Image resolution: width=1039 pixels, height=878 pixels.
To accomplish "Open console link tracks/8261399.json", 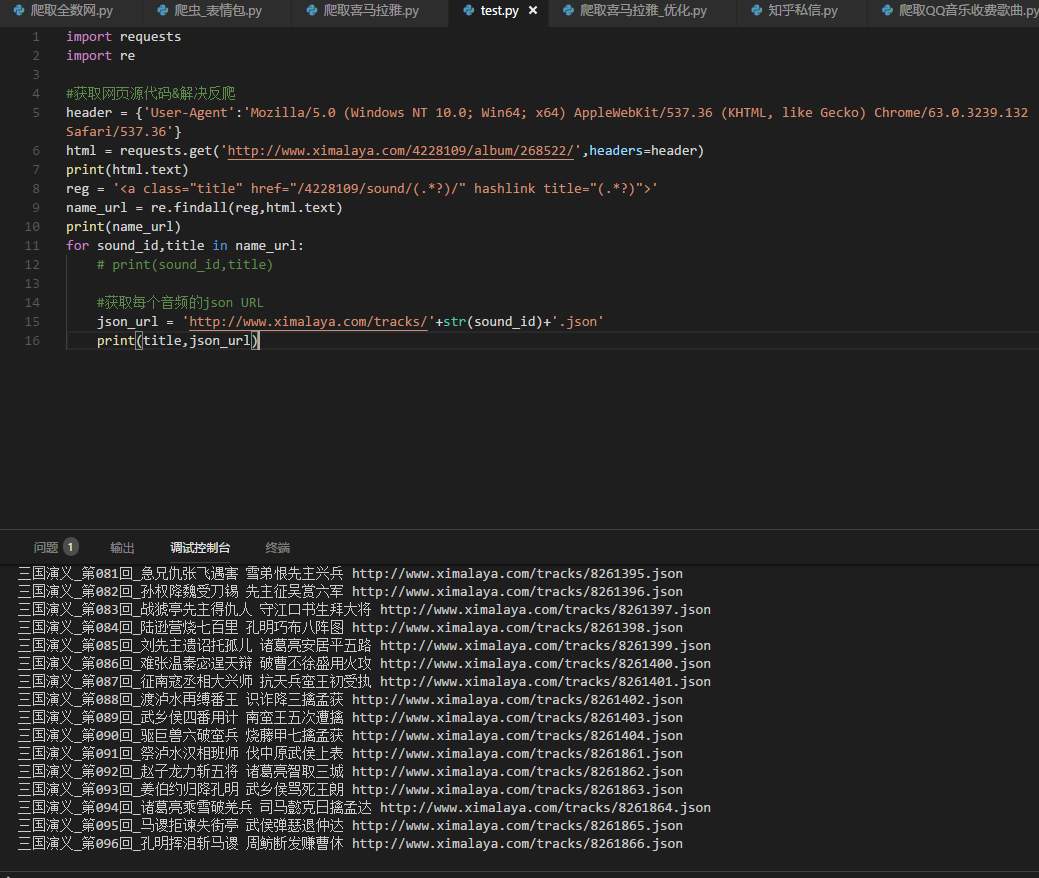I will pos(545,645).
